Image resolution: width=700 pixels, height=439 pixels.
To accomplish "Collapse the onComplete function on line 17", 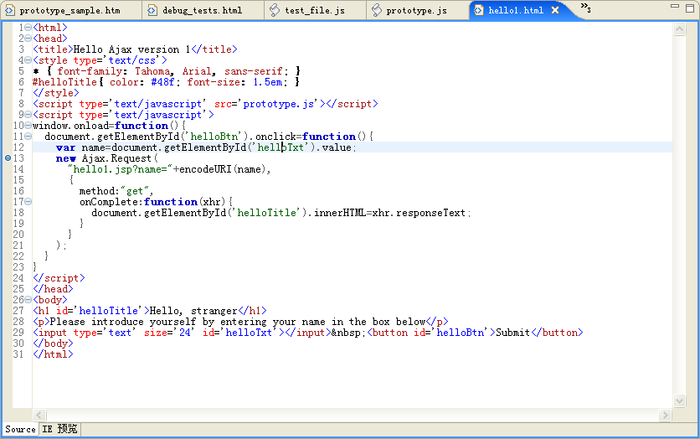I will pyautogui.click(x=28, y=202).
